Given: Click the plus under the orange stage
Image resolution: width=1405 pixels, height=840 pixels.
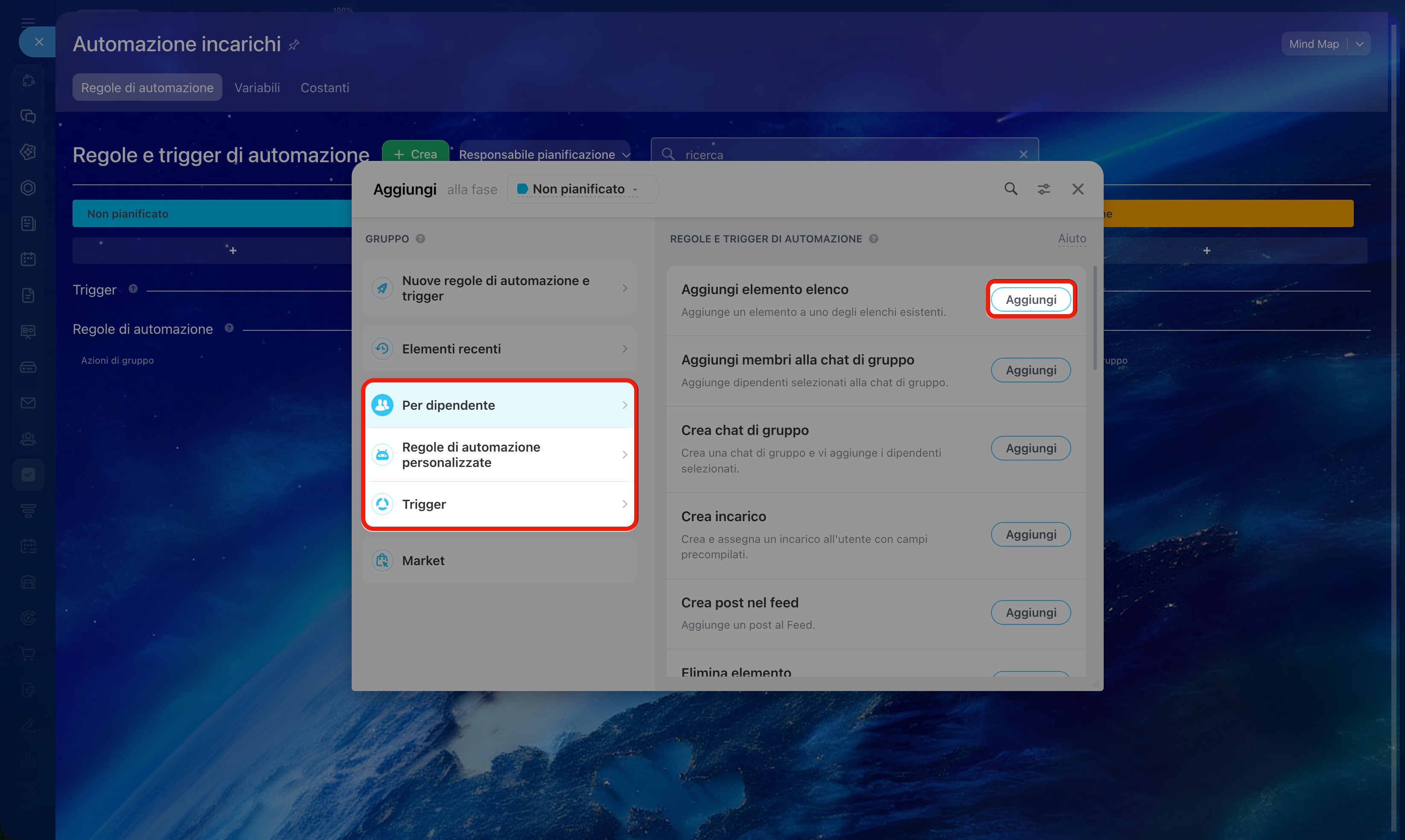Looking at the screenshot, I should (x=1207, y=250).
